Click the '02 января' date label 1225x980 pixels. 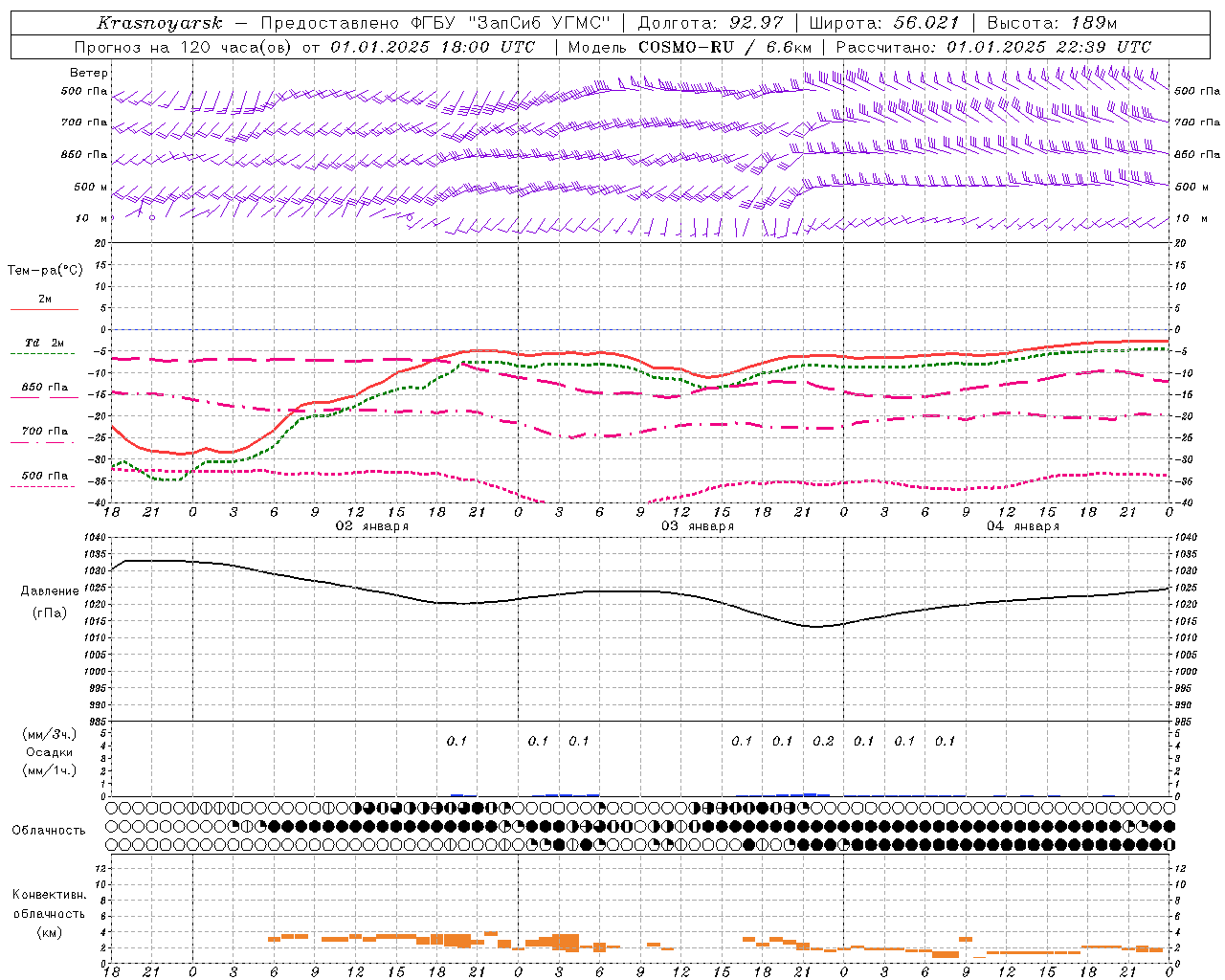pyautogui.click(x=371, y=526)
